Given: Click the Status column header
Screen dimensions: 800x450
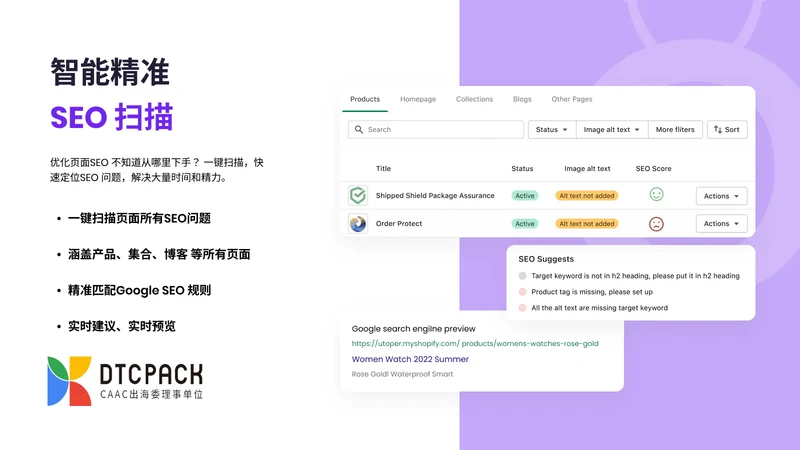Looking at the screenshot, I should coord(522,168).
